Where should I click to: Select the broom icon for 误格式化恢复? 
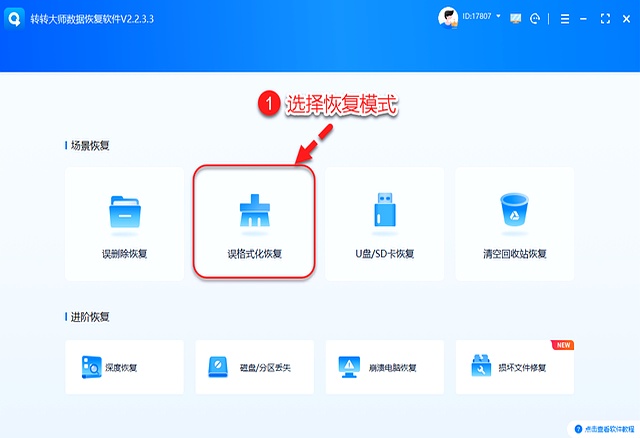tap(255, 210)
